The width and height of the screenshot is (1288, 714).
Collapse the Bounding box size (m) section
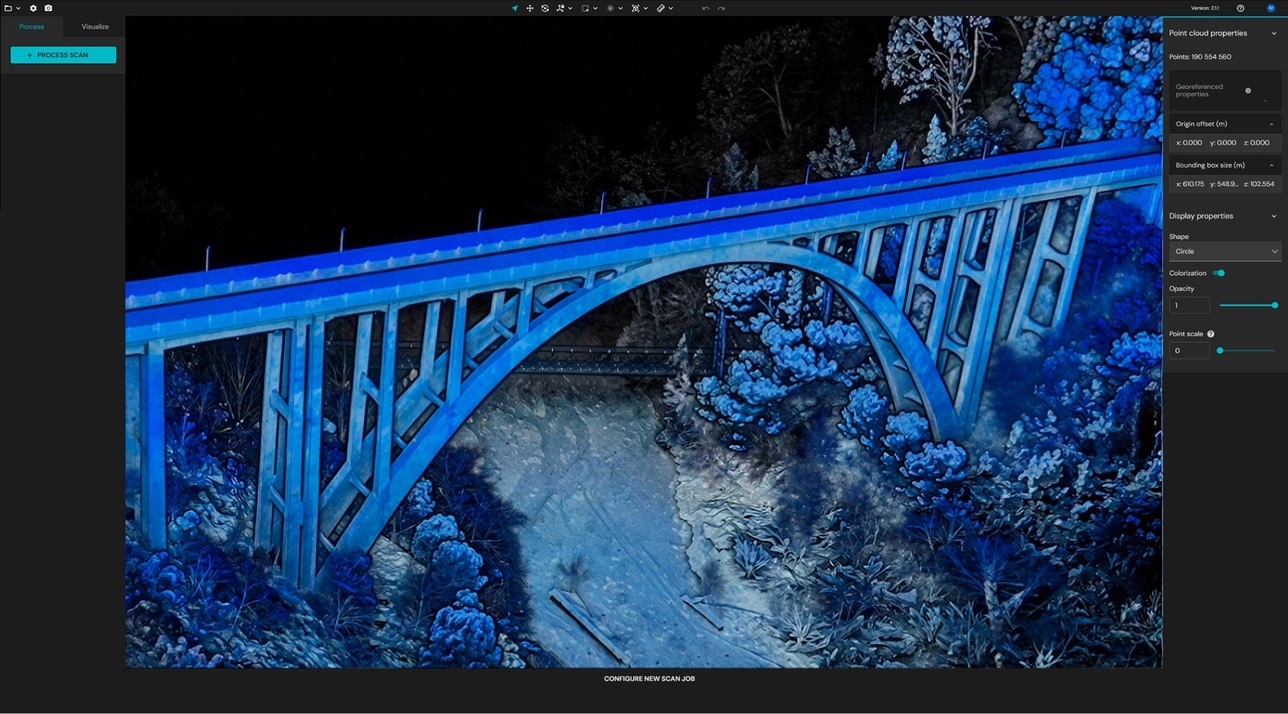[x=1271, y=165]
